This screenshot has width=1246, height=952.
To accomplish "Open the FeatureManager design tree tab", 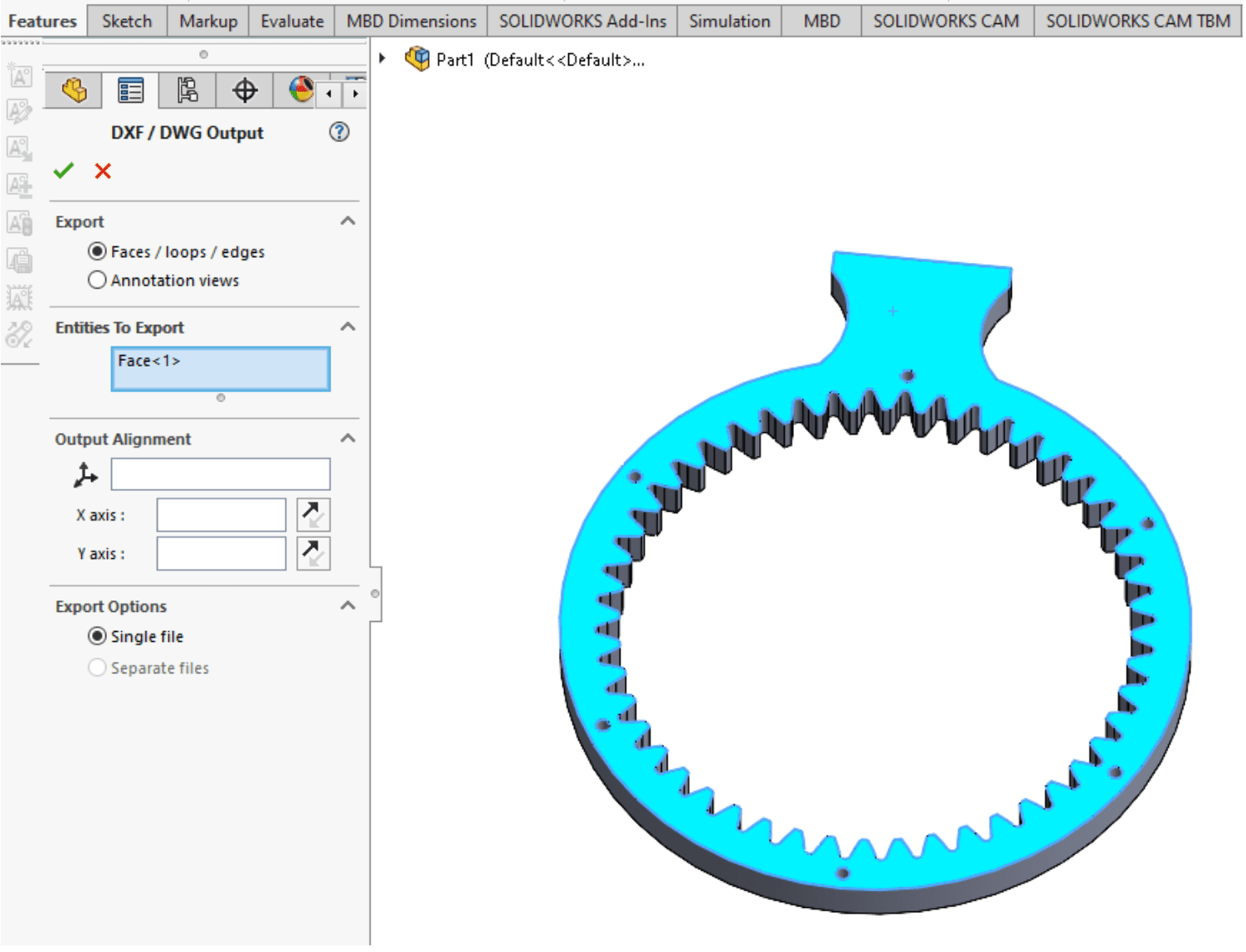I will 74,90.
